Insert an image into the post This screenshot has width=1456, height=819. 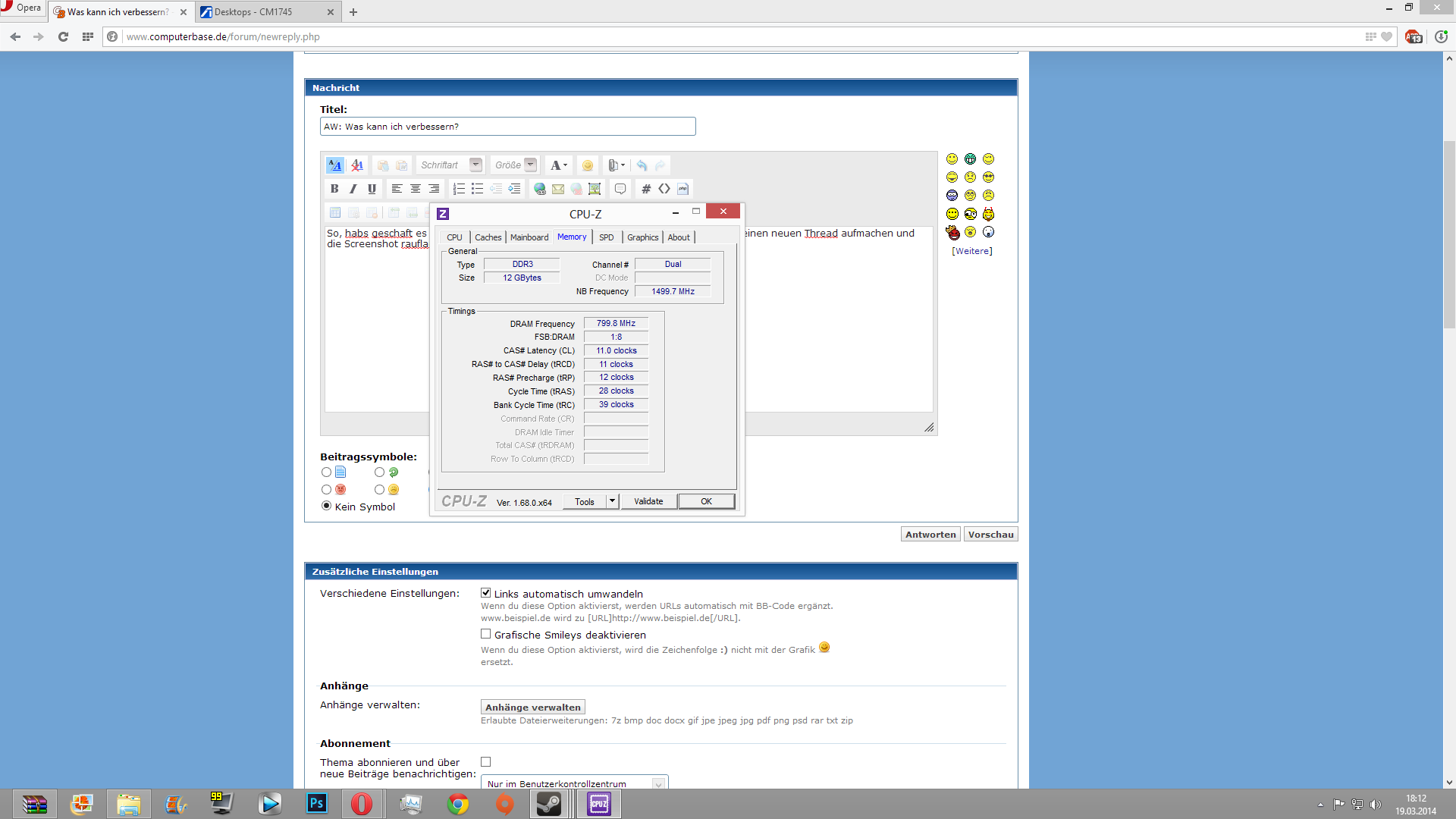click(595, 189)
